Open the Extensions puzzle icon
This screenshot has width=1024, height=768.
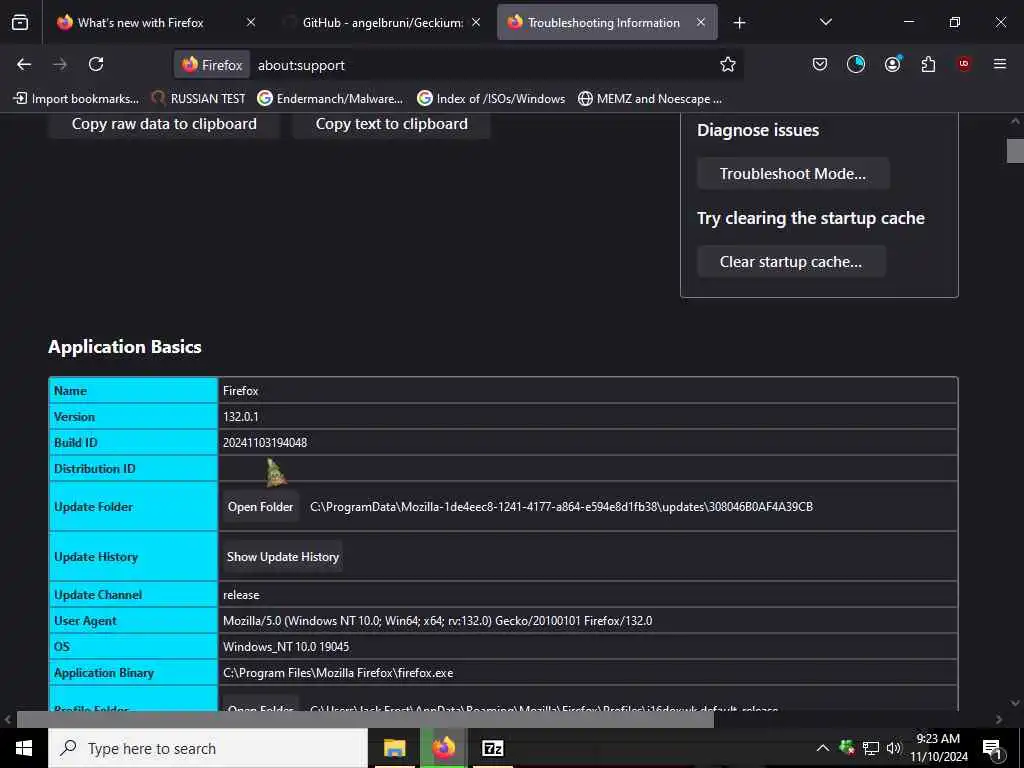928,64
